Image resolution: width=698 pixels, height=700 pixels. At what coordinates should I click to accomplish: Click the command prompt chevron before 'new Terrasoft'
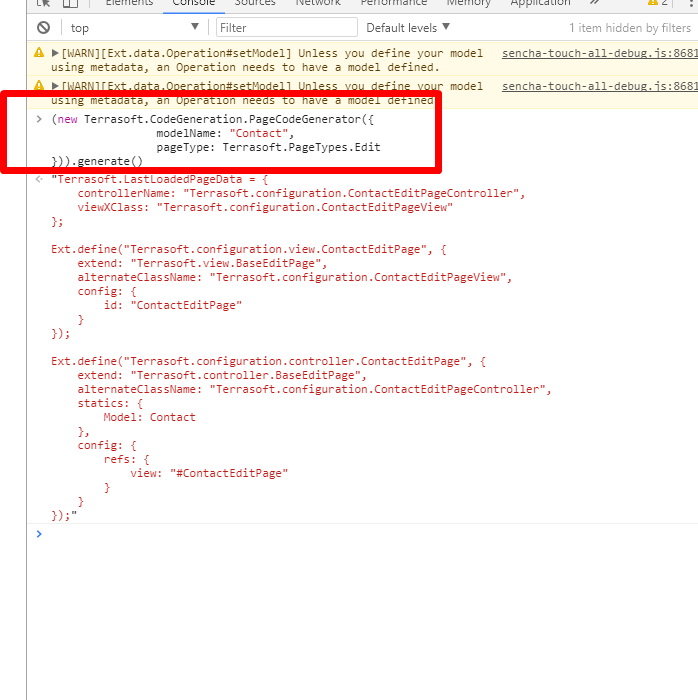[39, 119]
